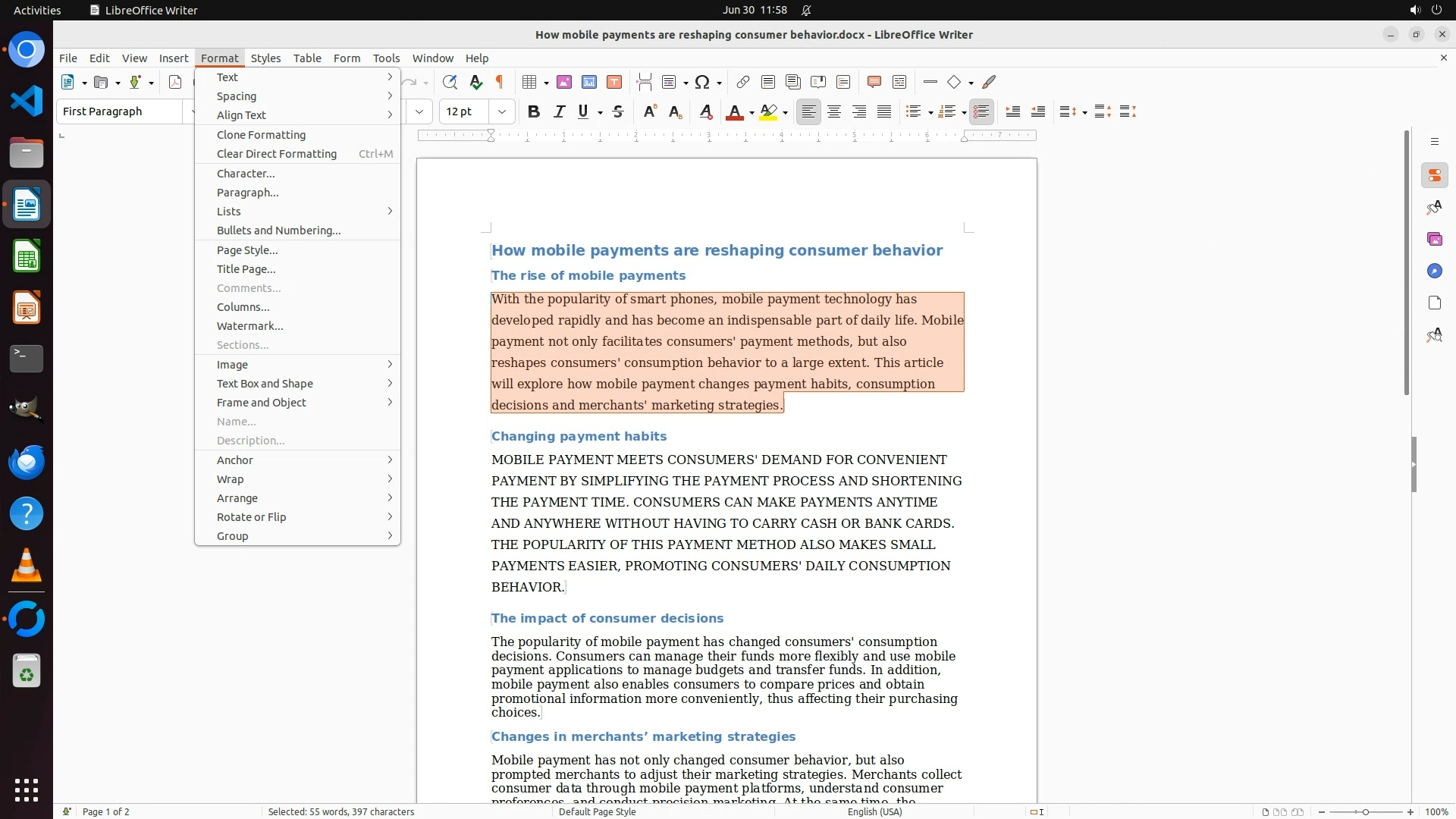1456x819 pixels.
Task: Toggle bold formatting
Action: coord(534,111)
